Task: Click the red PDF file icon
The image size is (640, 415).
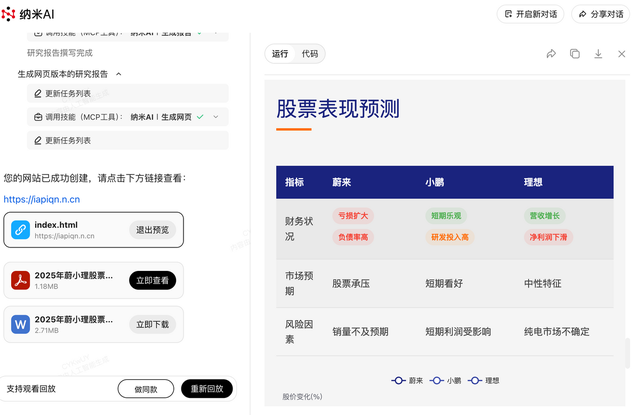Action: pyautogui.click(x=20, y=280)
